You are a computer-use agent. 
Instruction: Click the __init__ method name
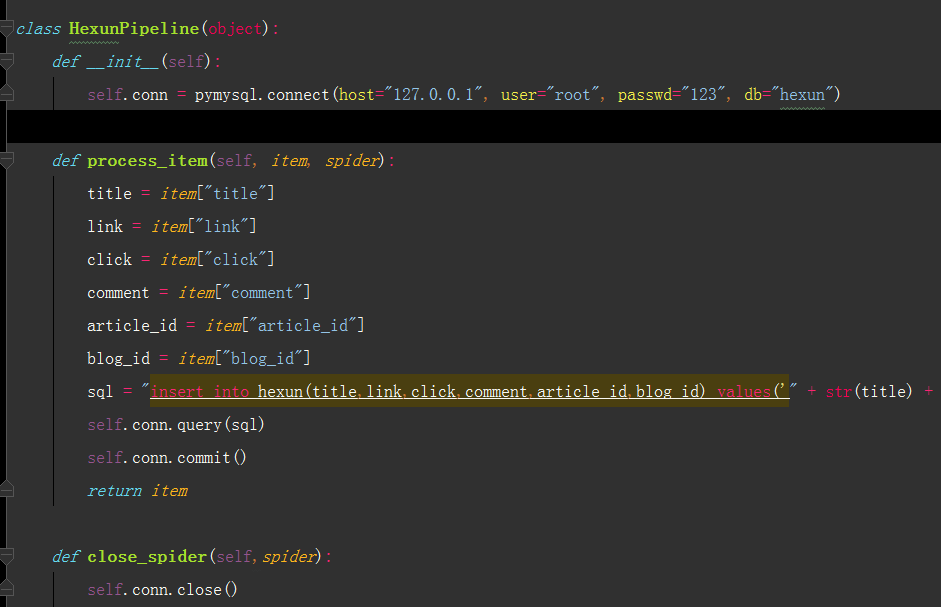coord(123,62)
